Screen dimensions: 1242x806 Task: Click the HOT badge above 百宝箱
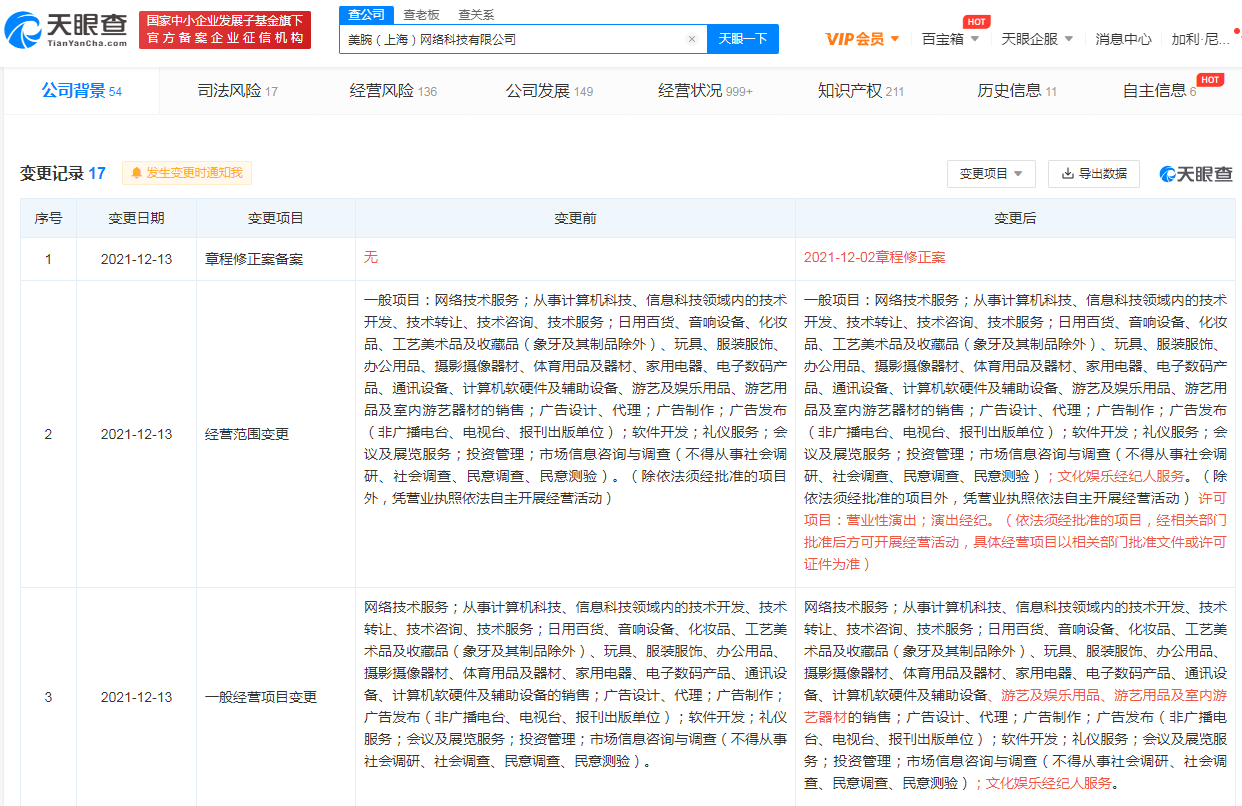(976, 22)
